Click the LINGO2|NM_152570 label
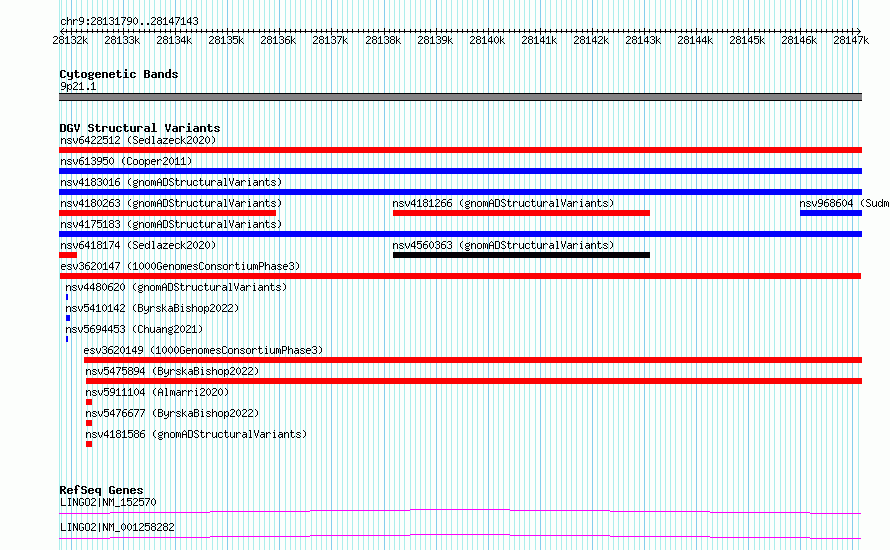This screenshot has height=550, width=890. click(108, 502)
